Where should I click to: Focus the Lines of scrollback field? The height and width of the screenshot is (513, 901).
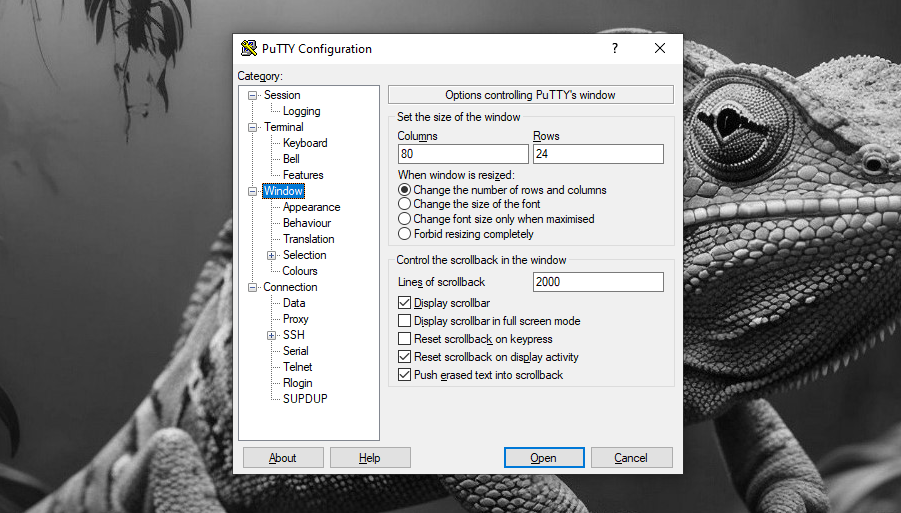tap(598, 282)
